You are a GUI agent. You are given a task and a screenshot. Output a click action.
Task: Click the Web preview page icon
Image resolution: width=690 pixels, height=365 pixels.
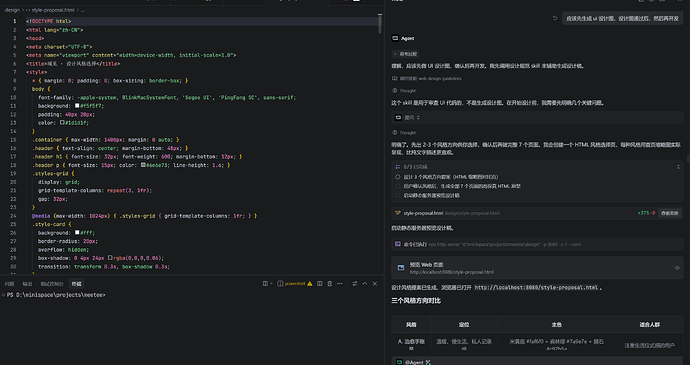click(x=401, y=268)
